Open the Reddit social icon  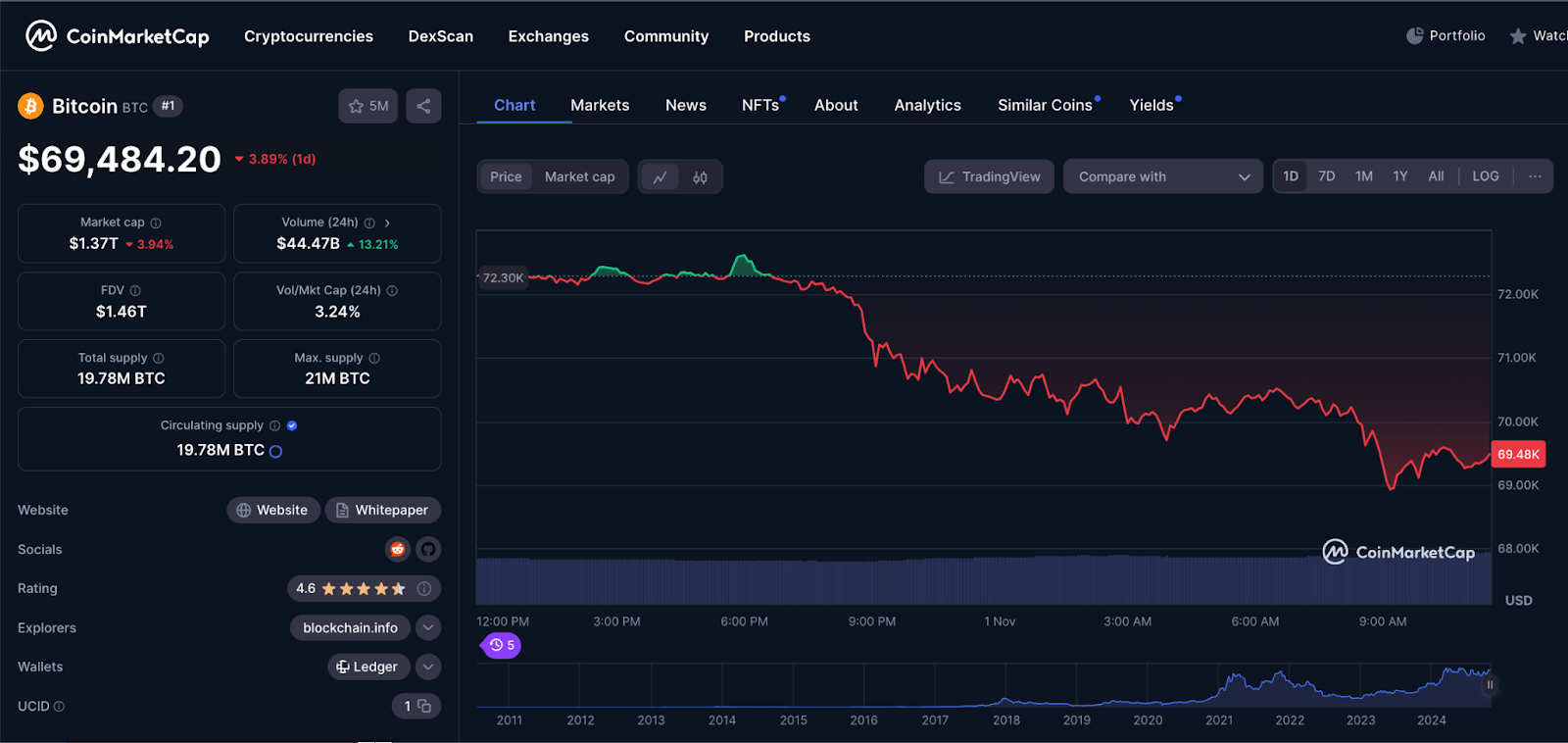397,549
